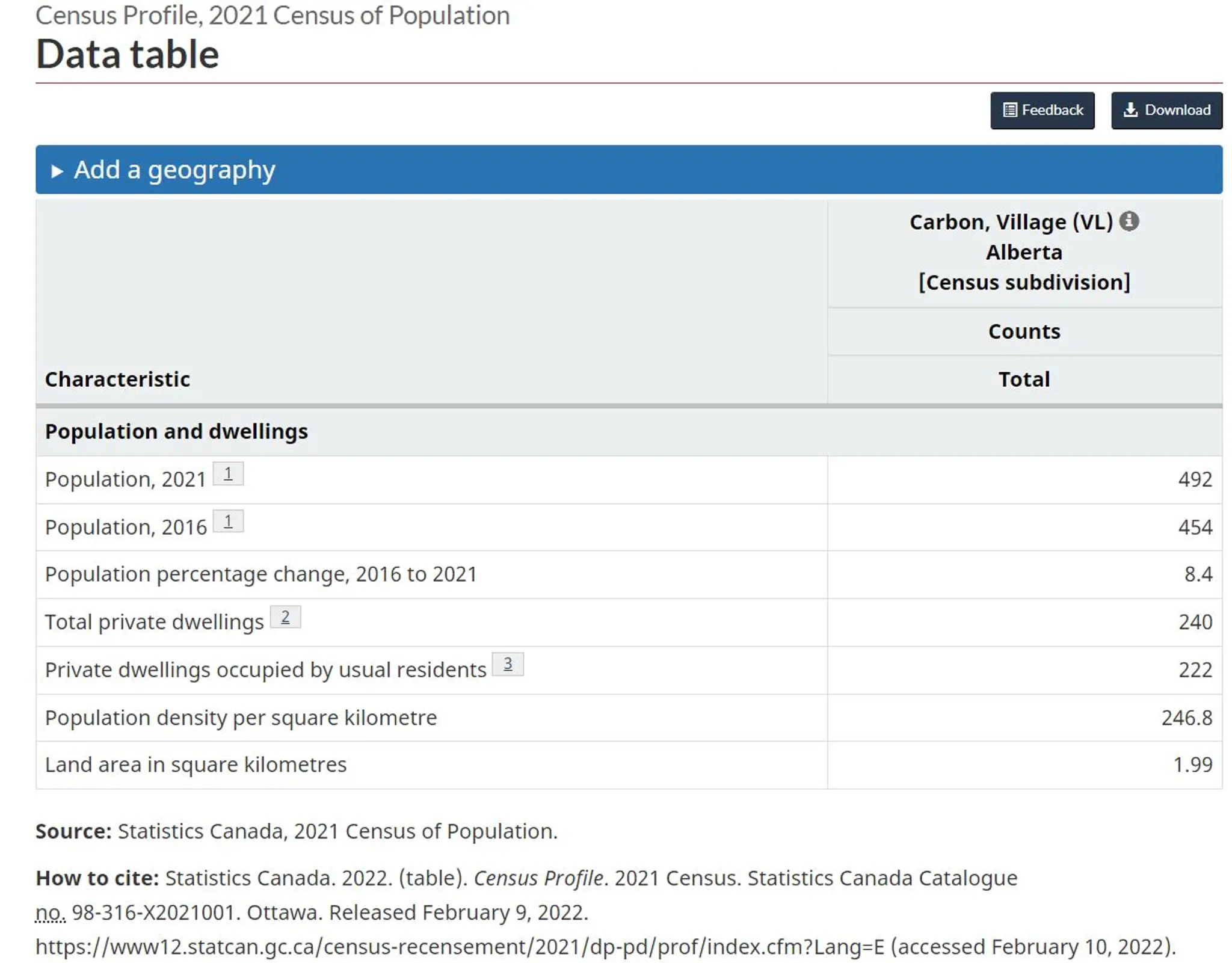Open footnote 3 beside Private dwellings occupied
This screenshot has height=963, width=1232.
[x=508, y=664]
